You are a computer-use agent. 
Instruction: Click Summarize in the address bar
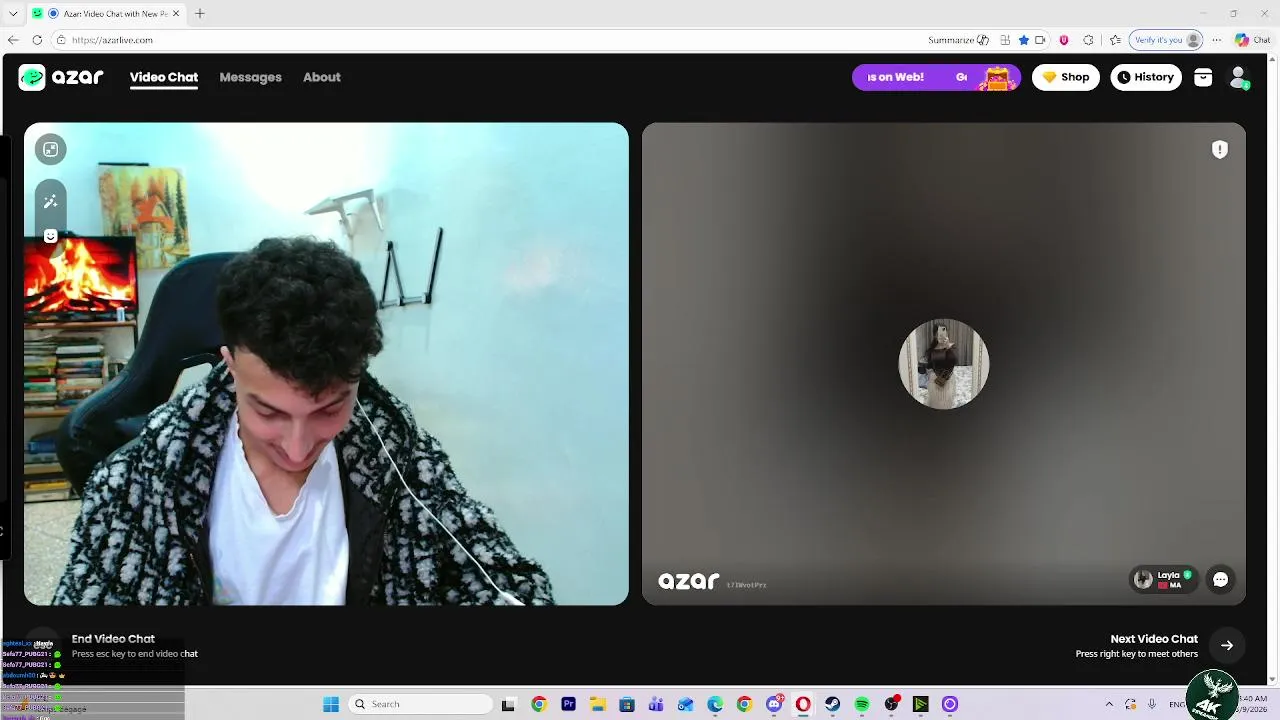click(x=958, y=40)
